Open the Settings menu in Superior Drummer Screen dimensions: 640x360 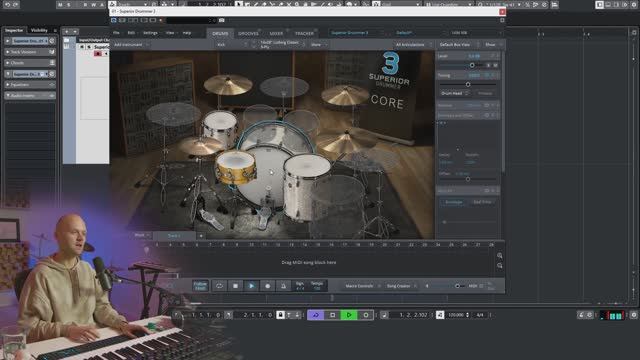150,33
